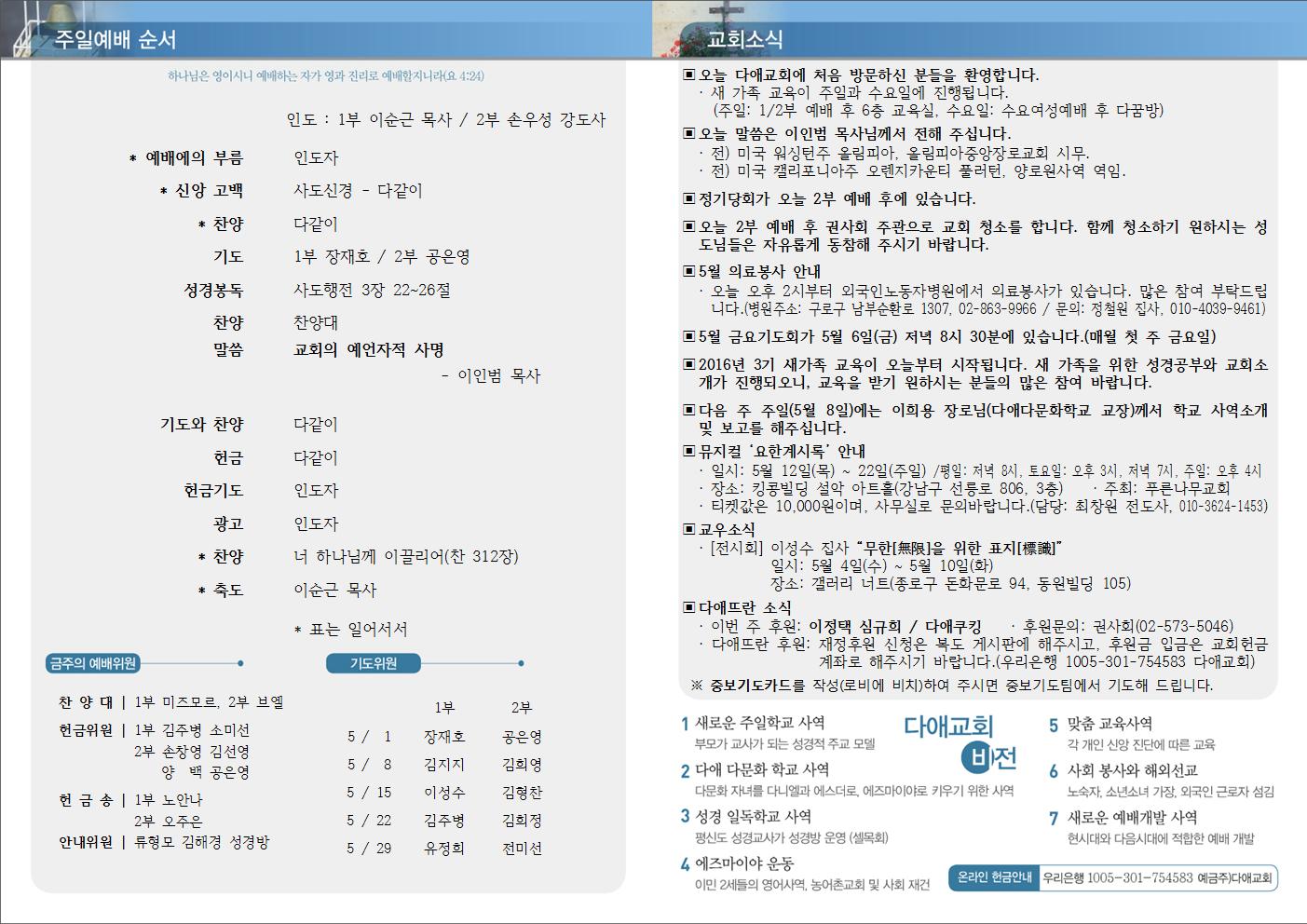Viewport: 1307px width, 924px height.
Task: Click square bullet beside 교우소식 heading
Action: (x=689, y=529)
